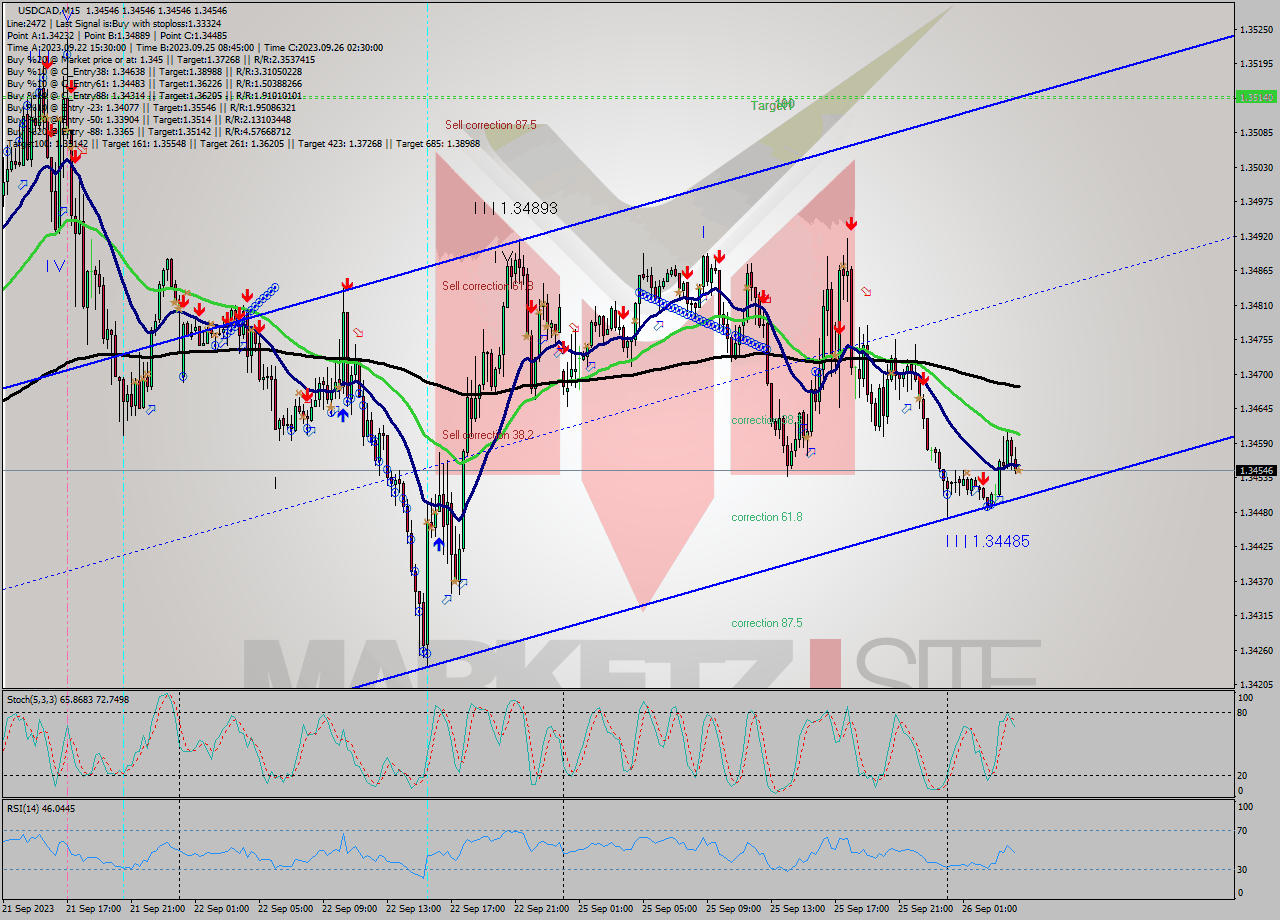Image resolution: width=1280 pixels, height=920 pixels.
Task: Click the '26 Sep 01:00' time label
Action: click(x=990, y=909)
